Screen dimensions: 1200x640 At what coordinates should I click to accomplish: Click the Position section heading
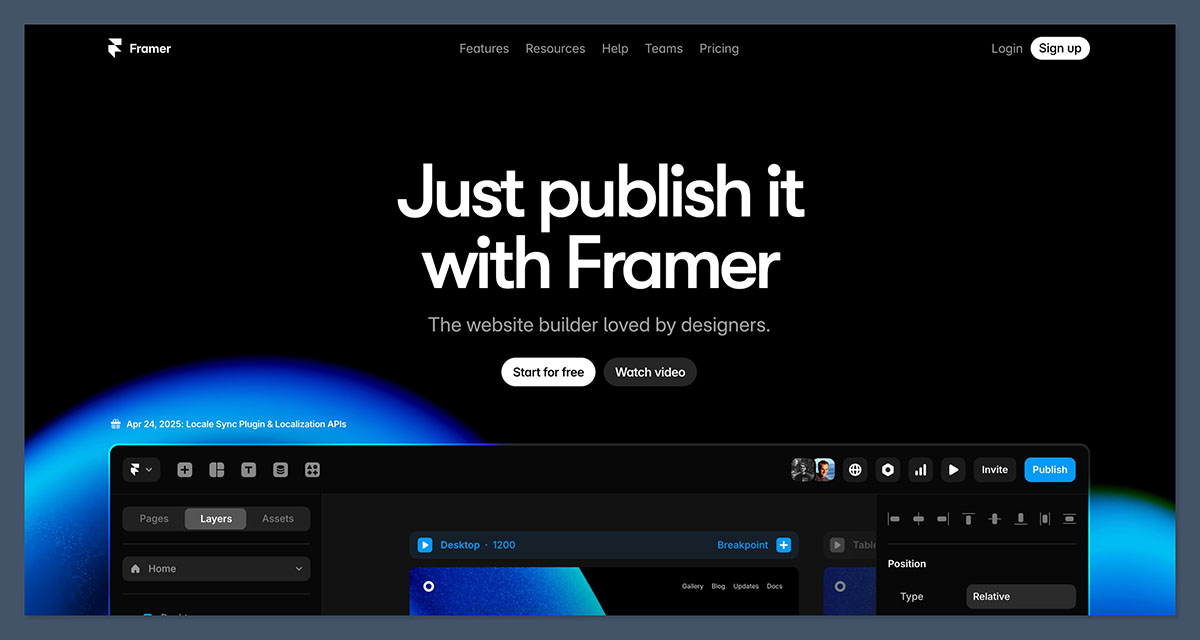[907, 564]
